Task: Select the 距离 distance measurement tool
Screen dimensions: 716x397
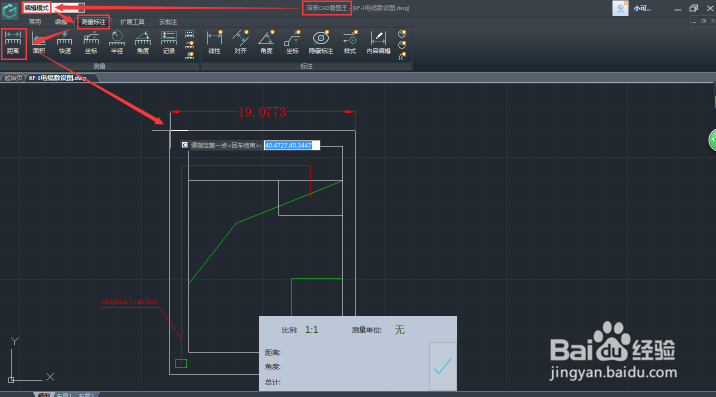Action: click(13, 43)
